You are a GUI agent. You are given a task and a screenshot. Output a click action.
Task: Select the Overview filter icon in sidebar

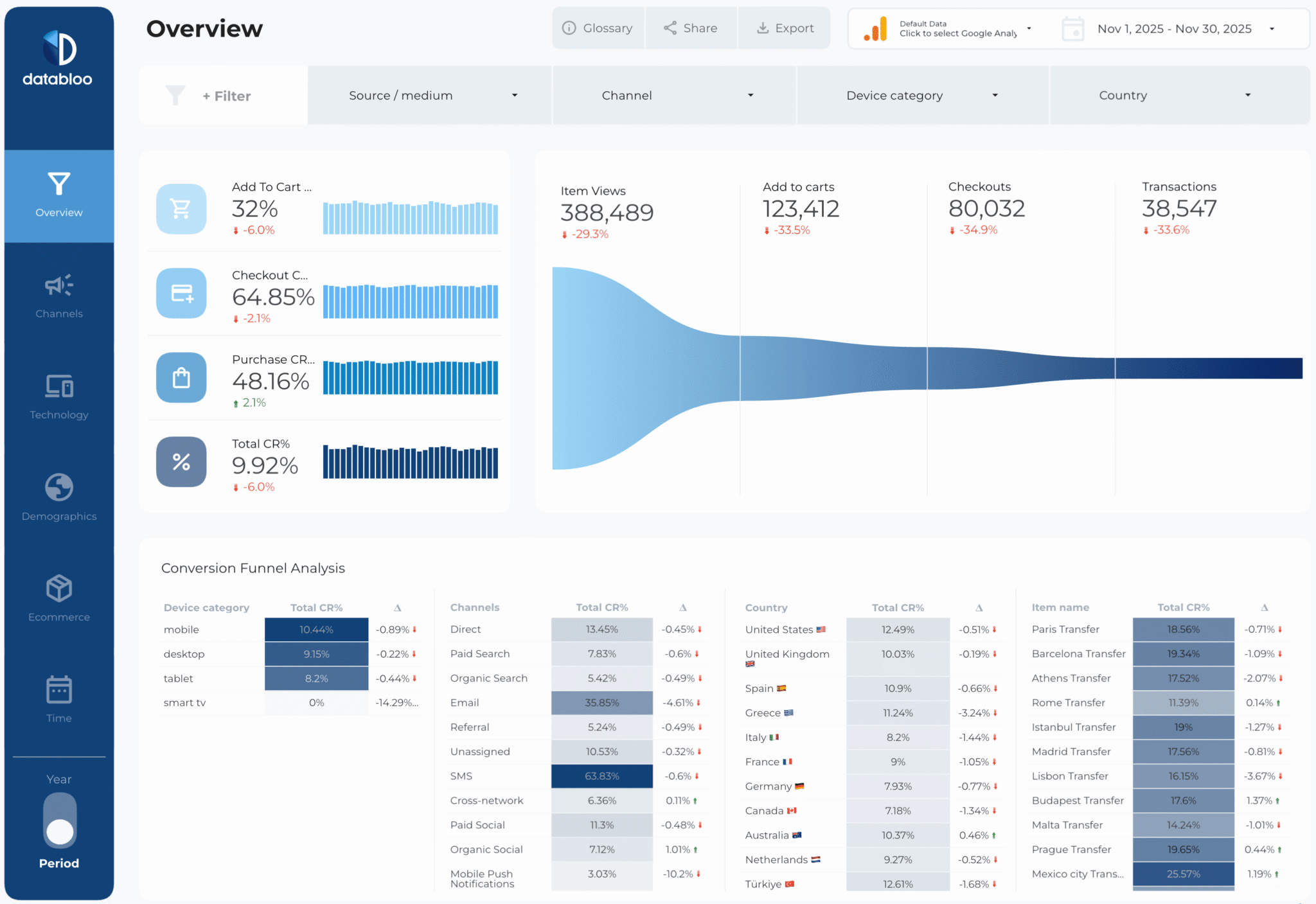(58, 185)
